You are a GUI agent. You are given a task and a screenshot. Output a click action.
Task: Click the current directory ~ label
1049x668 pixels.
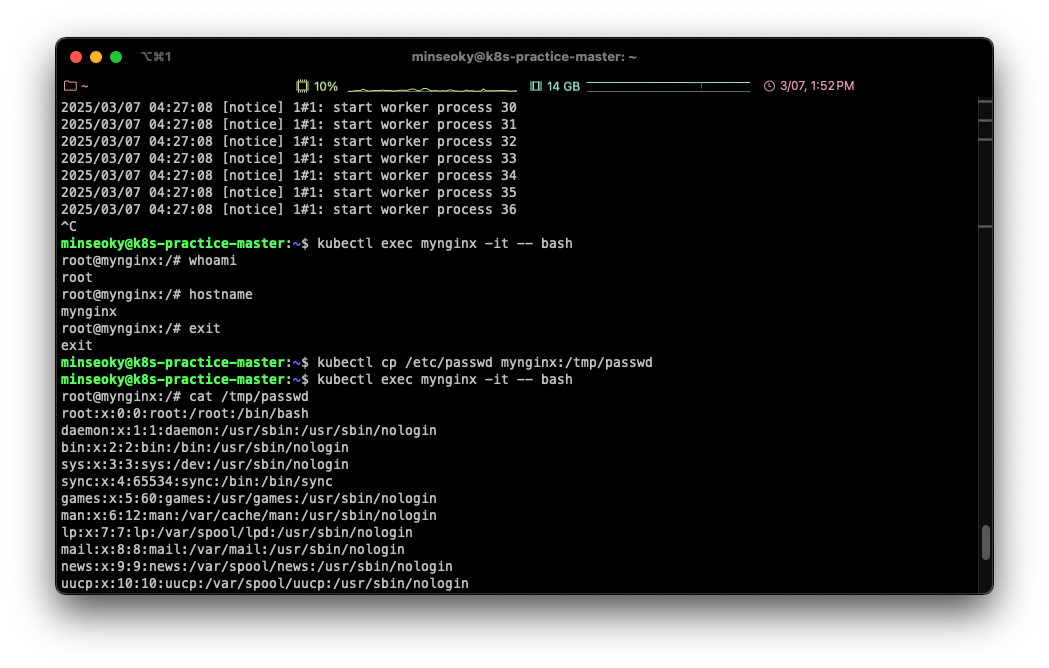pyautogui.click(x=85, y=86)
